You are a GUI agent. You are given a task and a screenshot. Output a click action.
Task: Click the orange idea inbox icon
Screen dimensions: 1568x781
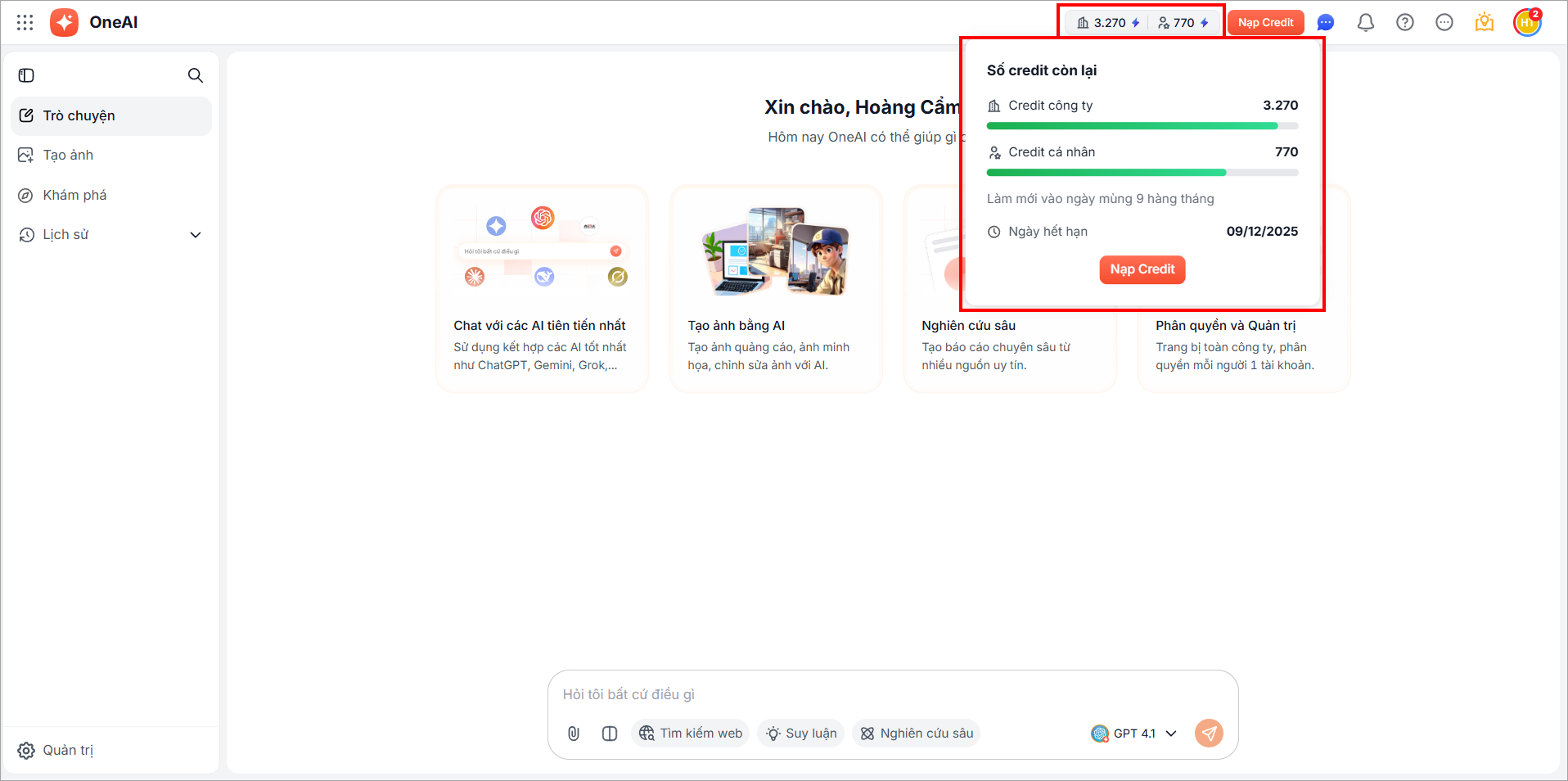pos(1485,23)
